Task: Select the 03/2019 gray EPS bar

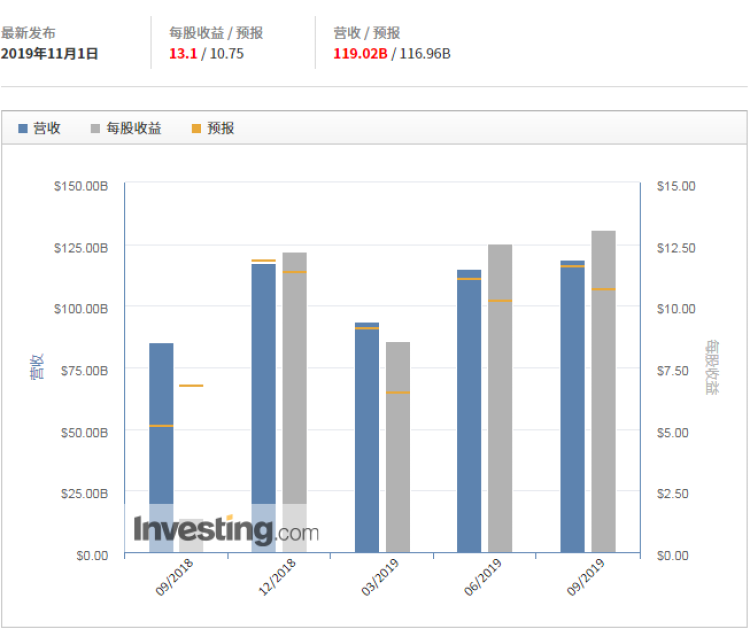Action: [398, 447]
